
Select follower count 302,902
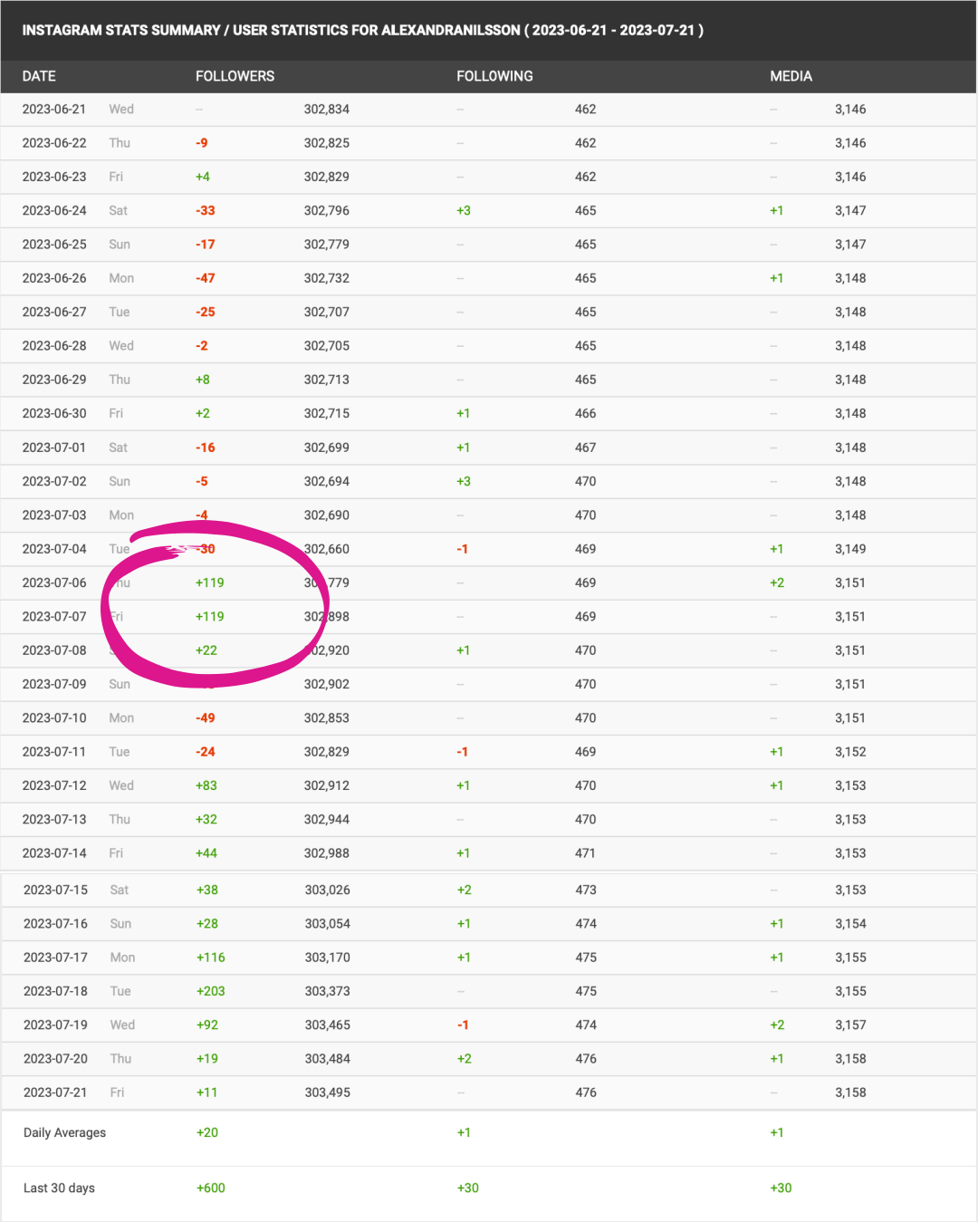point(327,684)
